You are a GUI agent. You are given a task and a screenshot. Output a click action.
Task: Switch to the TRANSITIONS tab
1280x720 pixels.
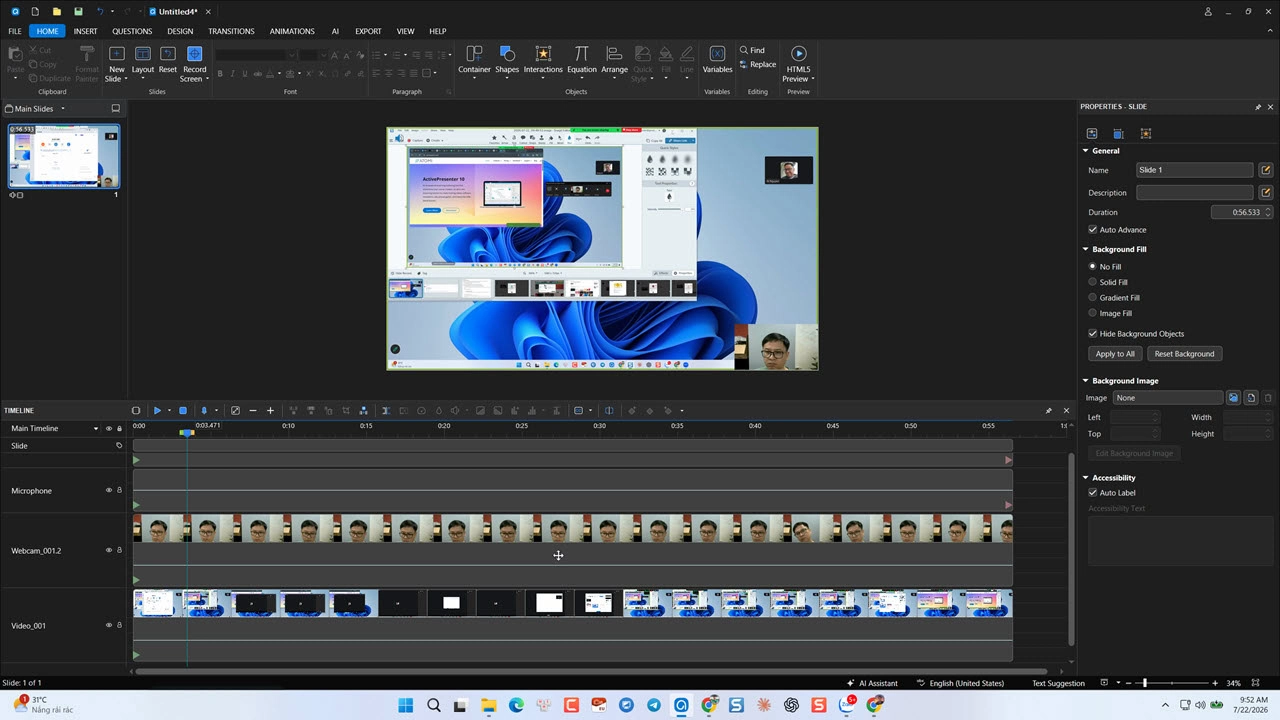click(231, 31)
